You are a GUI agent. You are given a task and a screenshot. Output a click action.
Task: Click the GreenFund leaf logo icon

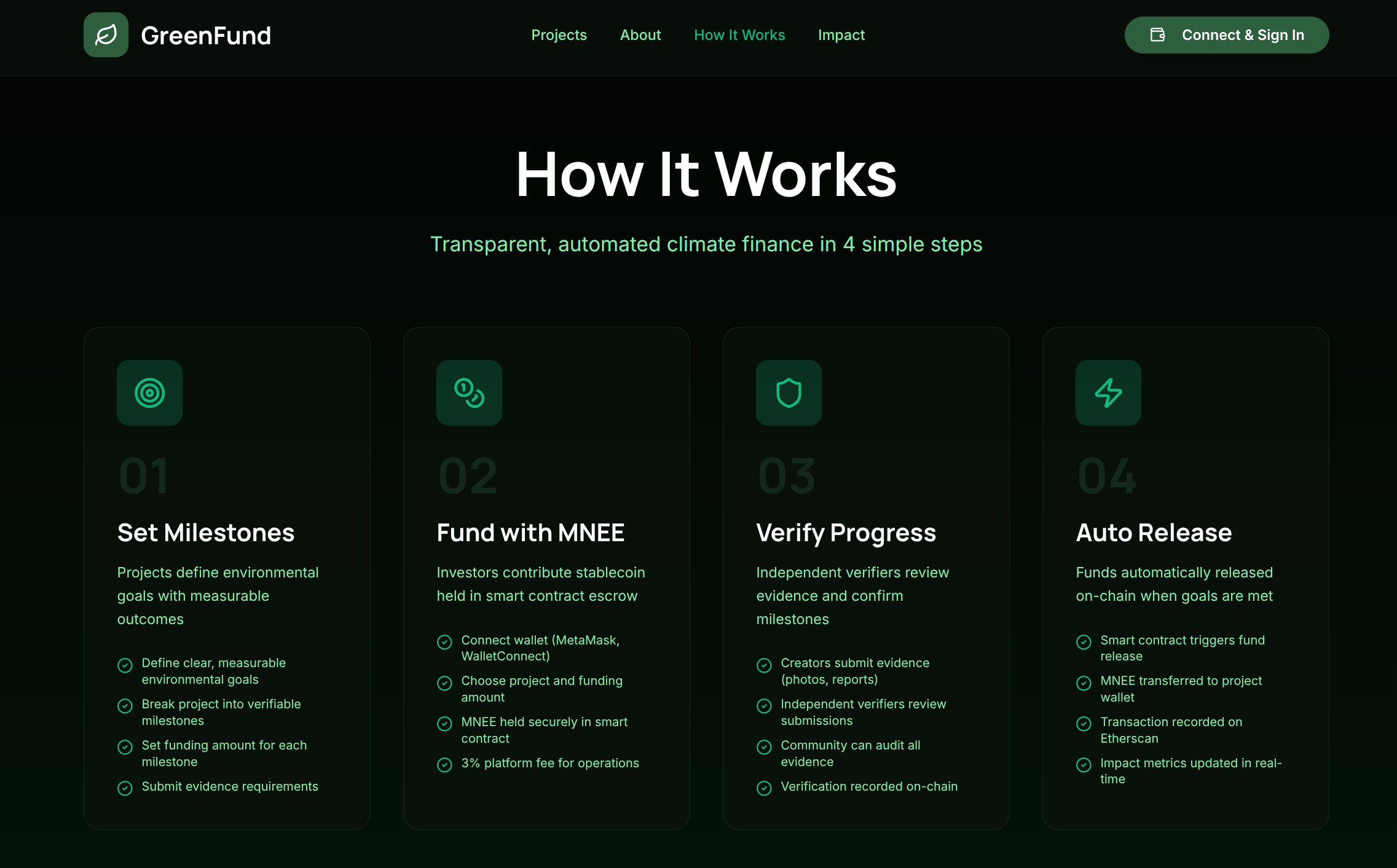(x=106, y=35)
